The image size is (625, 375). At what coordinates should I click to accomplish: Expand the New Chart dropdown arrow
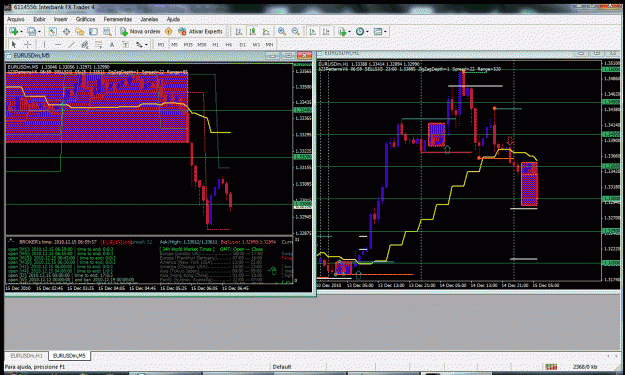tap(21, 32)
